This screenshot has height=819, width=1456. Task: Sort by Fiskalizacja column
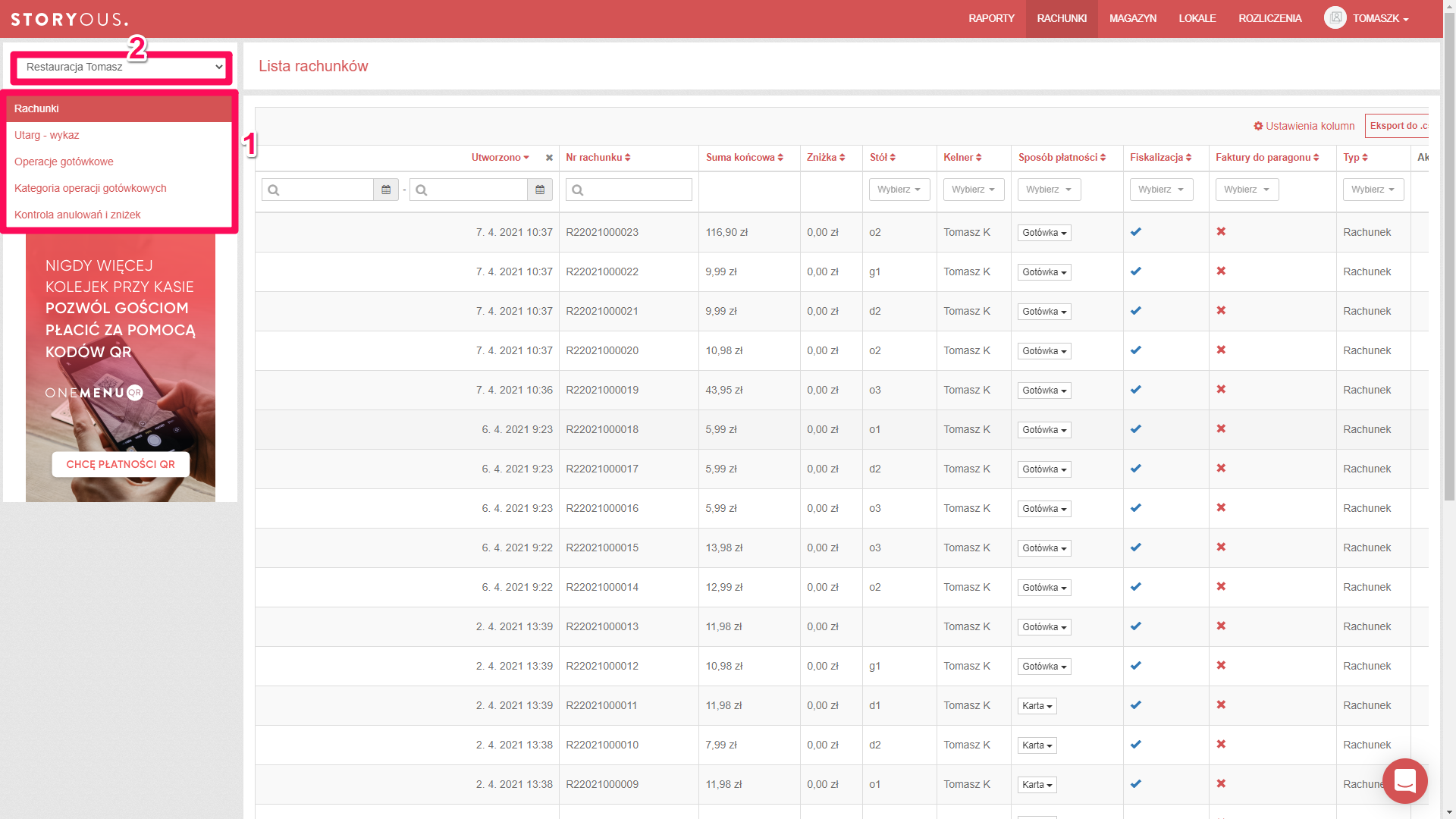click(x=1160, y=157)
